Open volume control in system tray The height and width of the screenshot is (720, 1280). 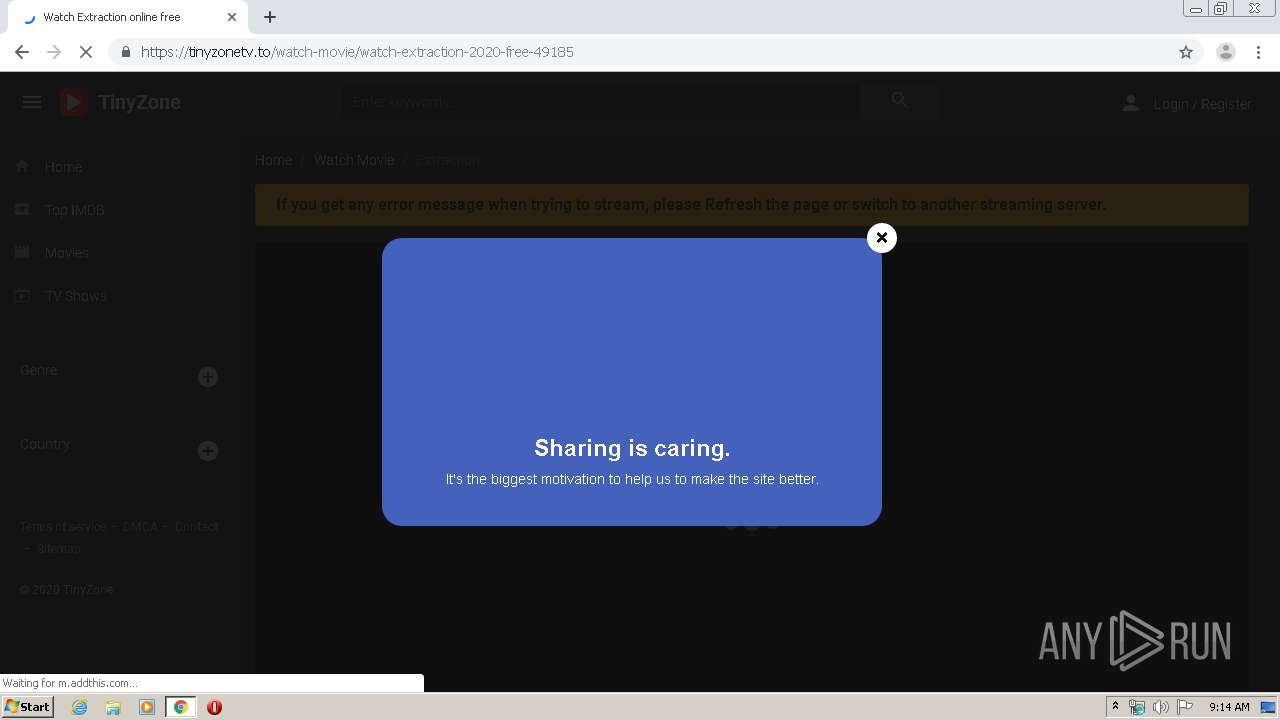[x=1160, y=707]
